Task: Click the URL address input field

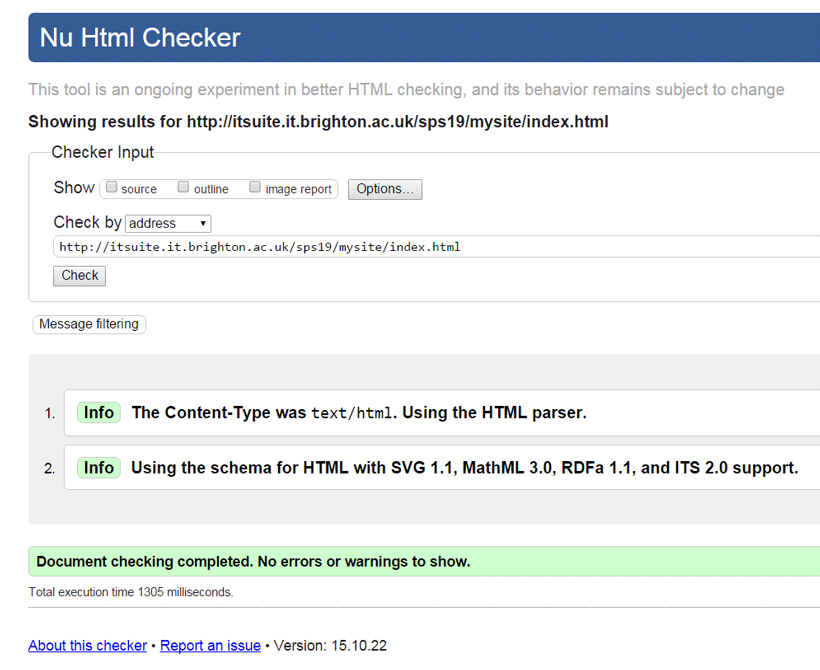Action: 436,247
